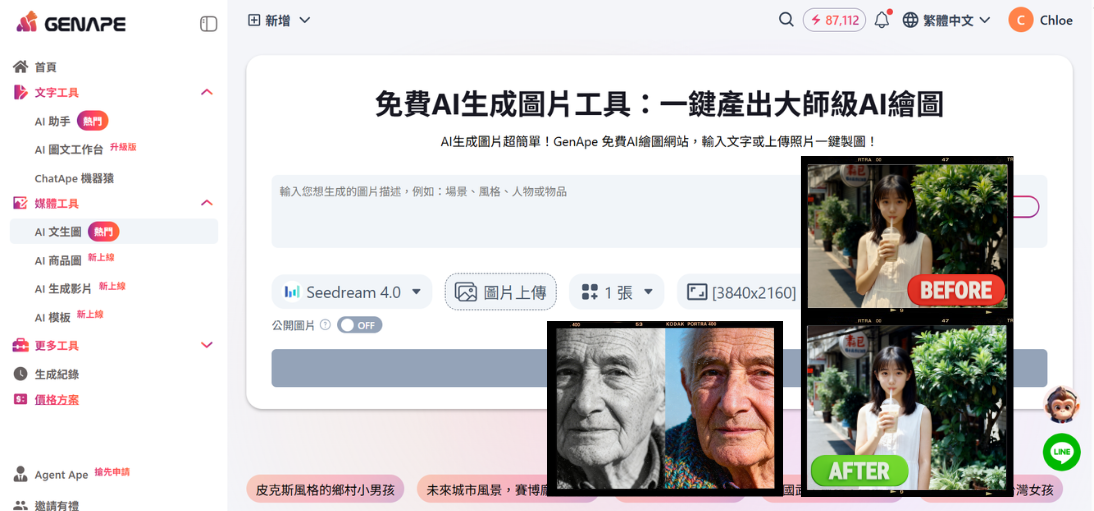This screenshot has width=1094, height=511.
Task: Open ChatApe 機器猿
Action: click(x=74, y=178)
